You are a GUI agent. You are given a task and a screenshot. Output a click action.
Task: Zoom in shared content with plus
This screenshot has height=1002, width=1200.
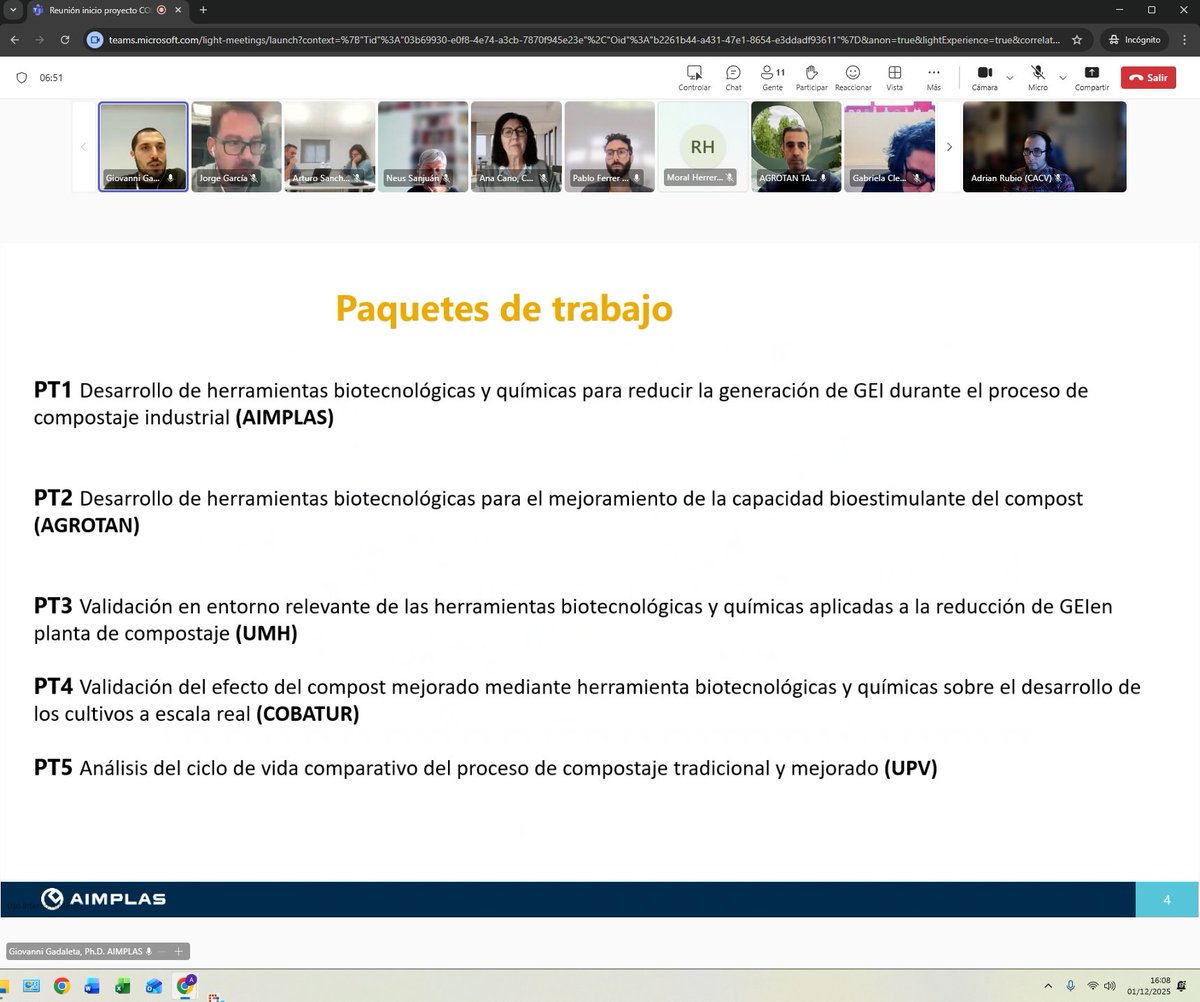pyautogui.click(x=179, y=951)
